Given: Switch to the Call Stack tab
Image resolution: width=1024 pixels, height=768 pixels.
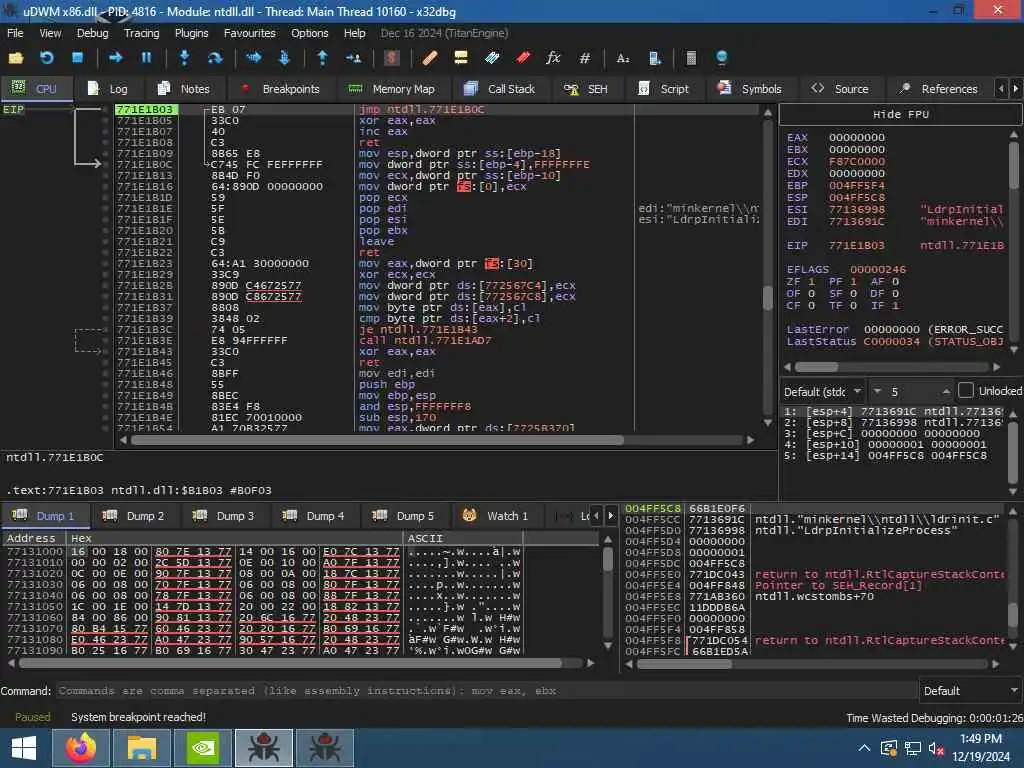Looking at the screenshot, I should [x=500, y=89].
